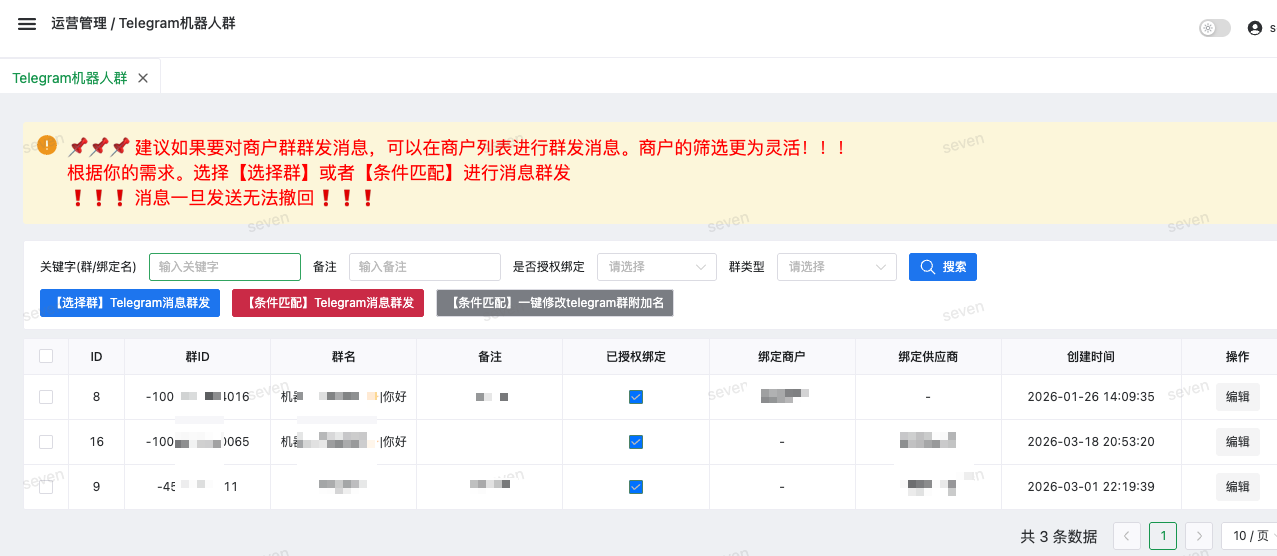Click the 备注 column header
1277x556 pixels.
(490, 357)
